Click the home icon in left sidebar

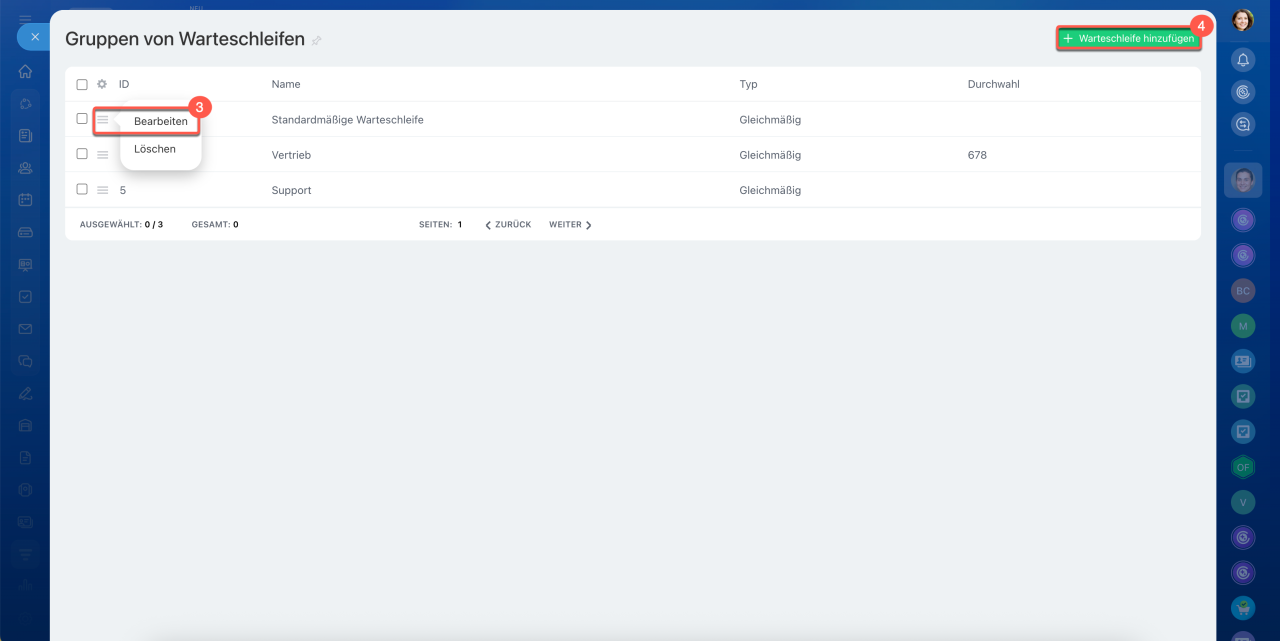pyautogui.click(x=25, y=72)
